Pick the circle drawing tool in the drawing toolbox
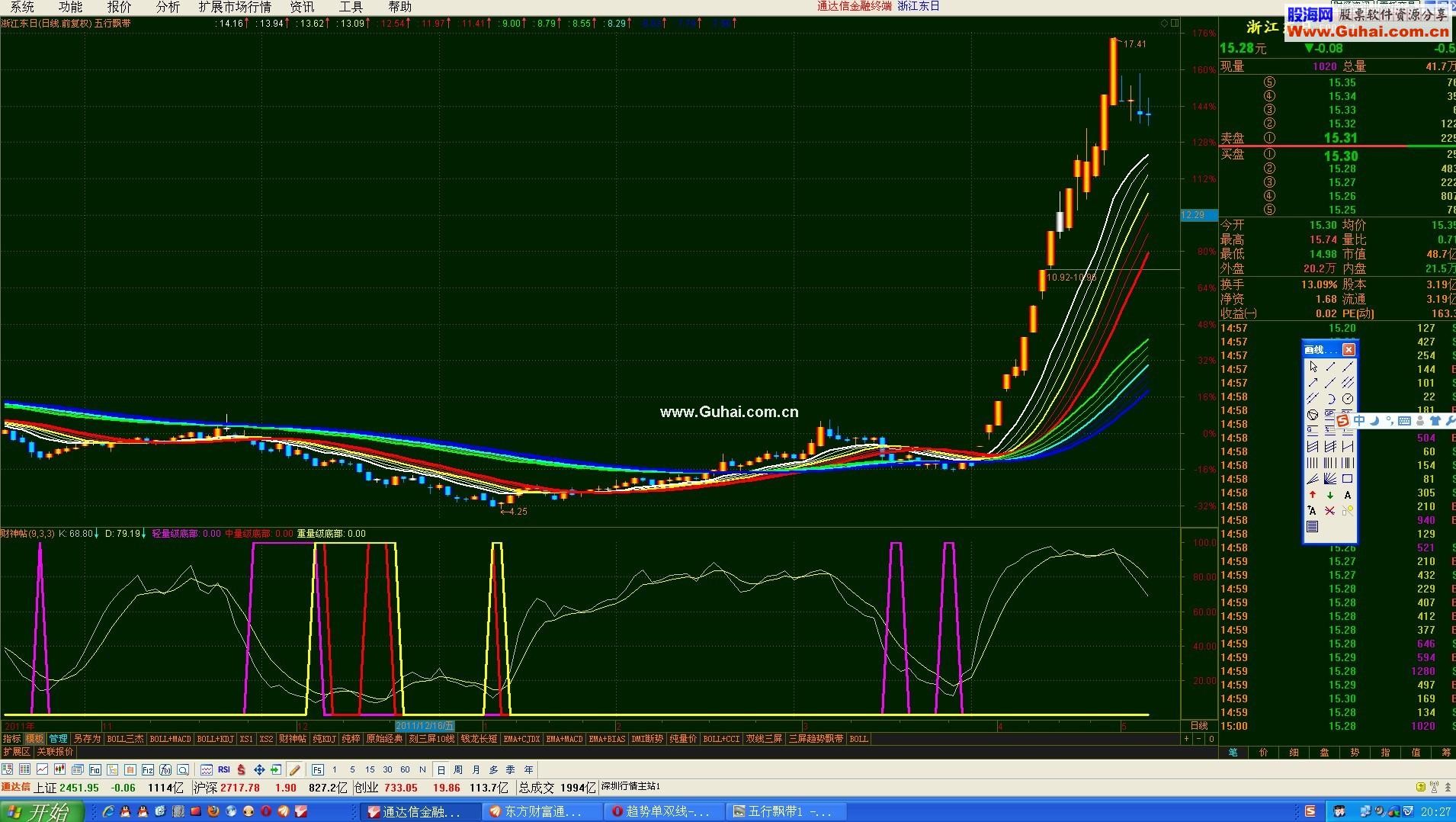Image resolution: width=1456 pixels, height=822 pixels. coord(1348,399)
